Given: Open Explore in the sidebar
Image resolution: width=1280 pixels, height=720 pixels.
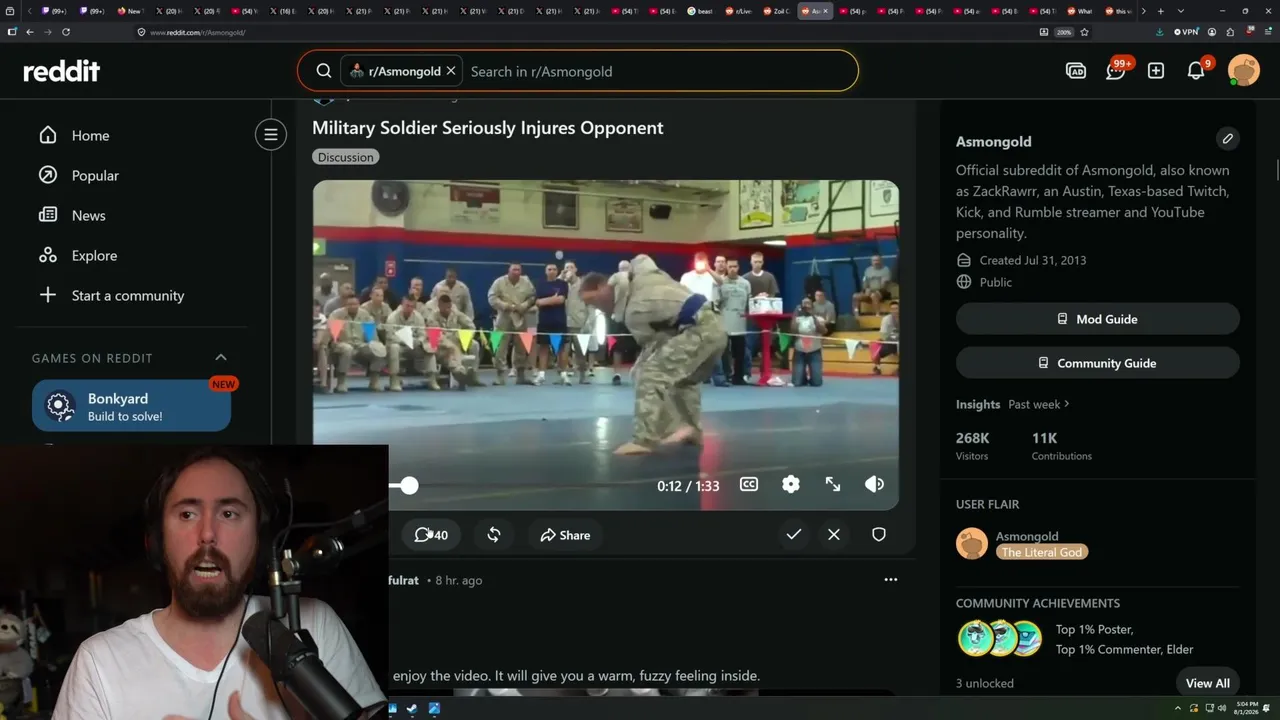Looking at the screenshot, I should tap(94, 256).
